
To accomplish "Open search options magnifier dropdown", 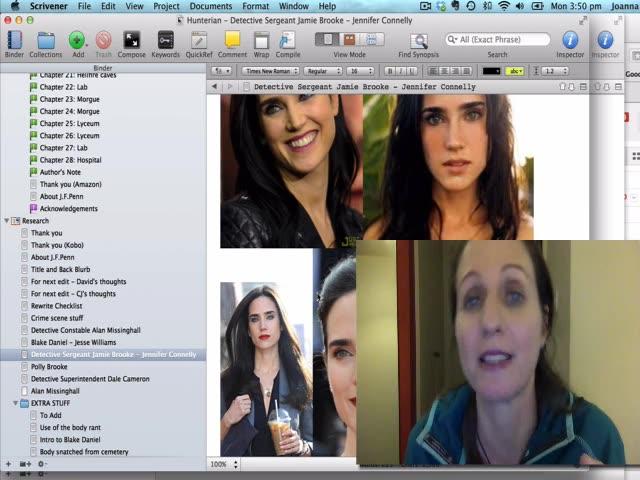I will [451, 40].
